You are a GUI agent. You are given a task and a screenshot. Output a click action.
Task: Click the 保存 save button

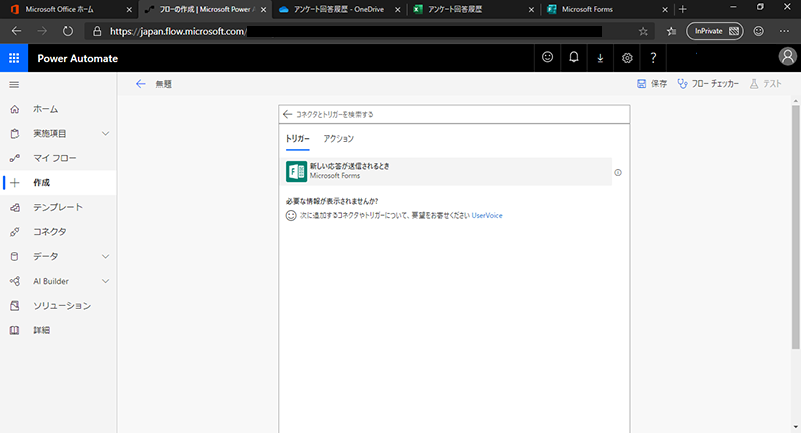click(x=652, y=84)
